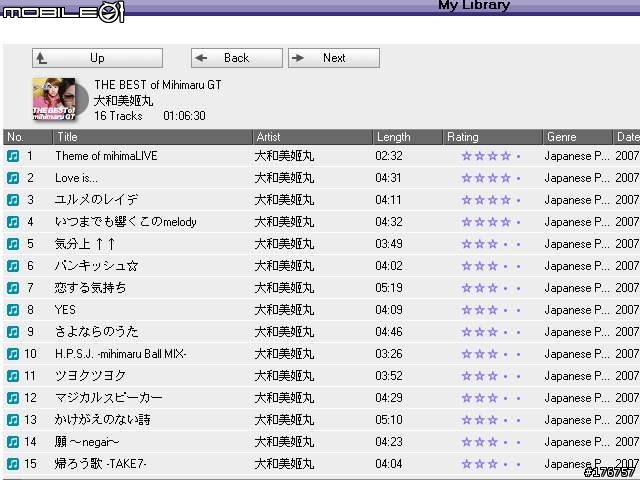
Task: Sort tracks by Artist column header
Action: (313, 137)
